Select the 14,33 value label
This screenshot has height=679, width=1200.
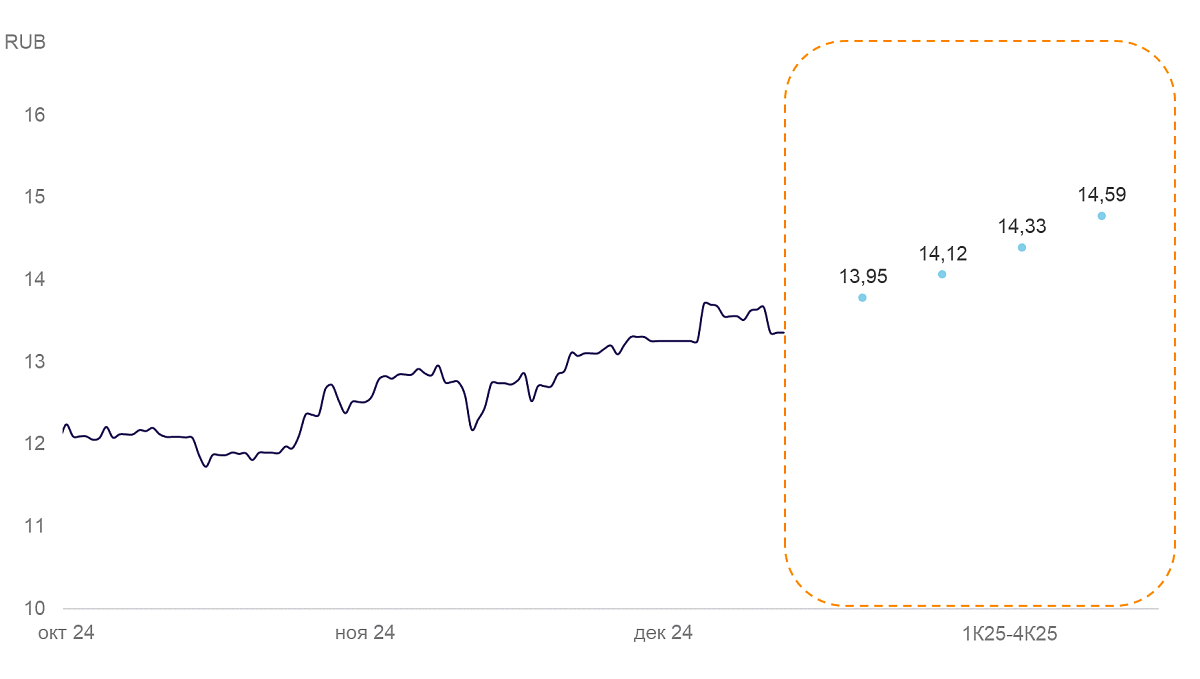tap(1022, 226)
